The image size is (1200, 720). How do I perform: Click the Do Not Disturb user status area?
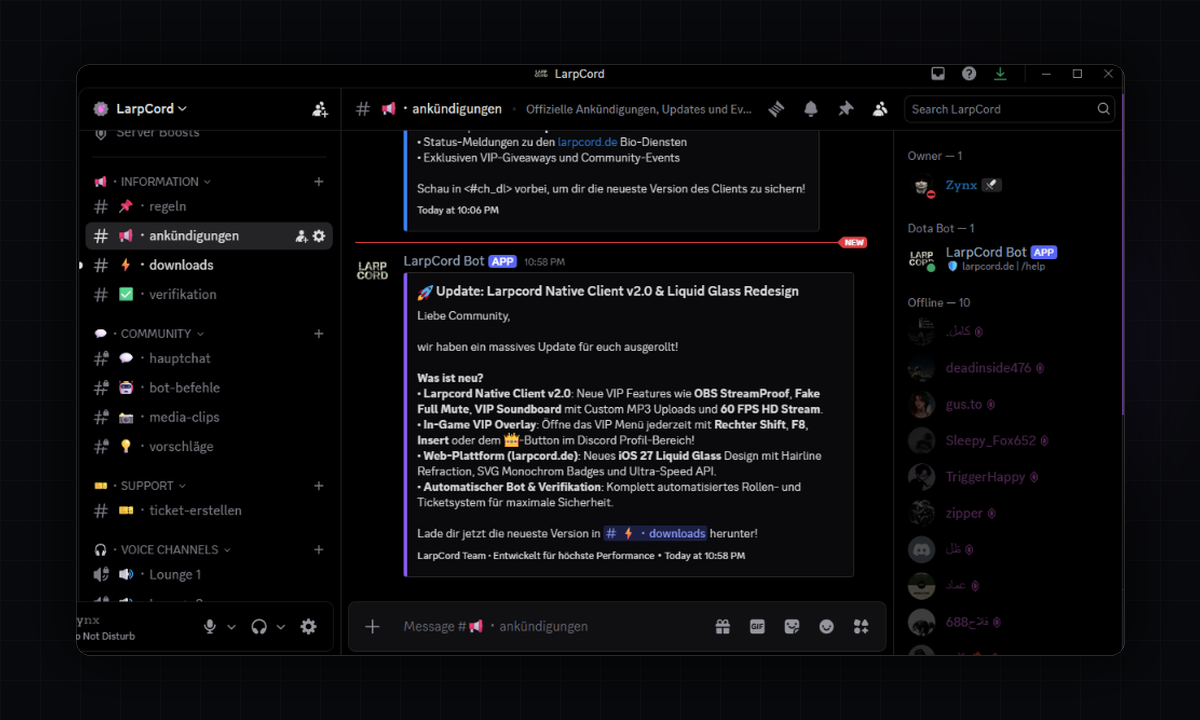pyautogui.click(x=107, y=636)
